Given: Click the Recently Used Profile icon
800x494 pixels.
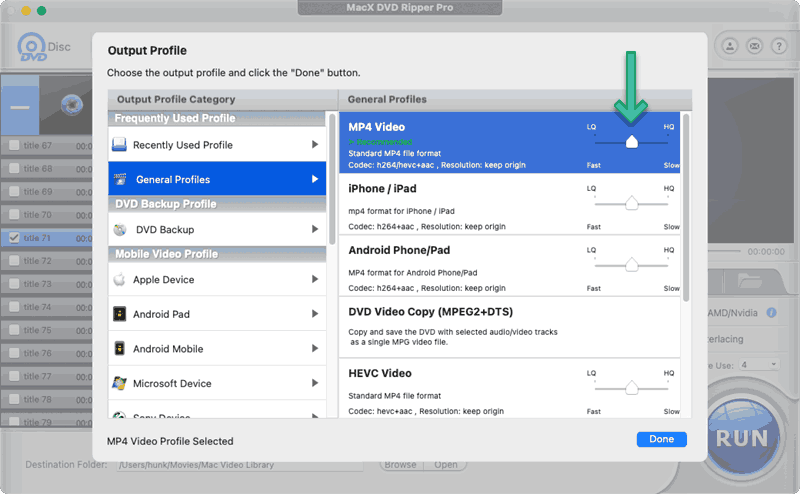Looking at the screenshot, I should [x=119, y=144].
